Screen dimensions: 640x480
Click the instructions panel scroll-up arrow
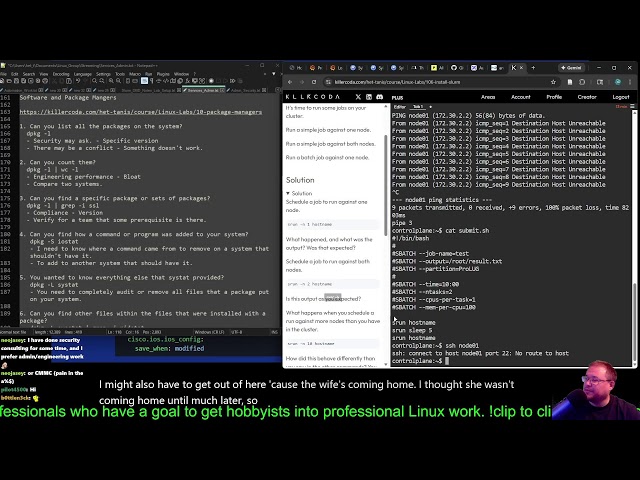click(386, 107)
